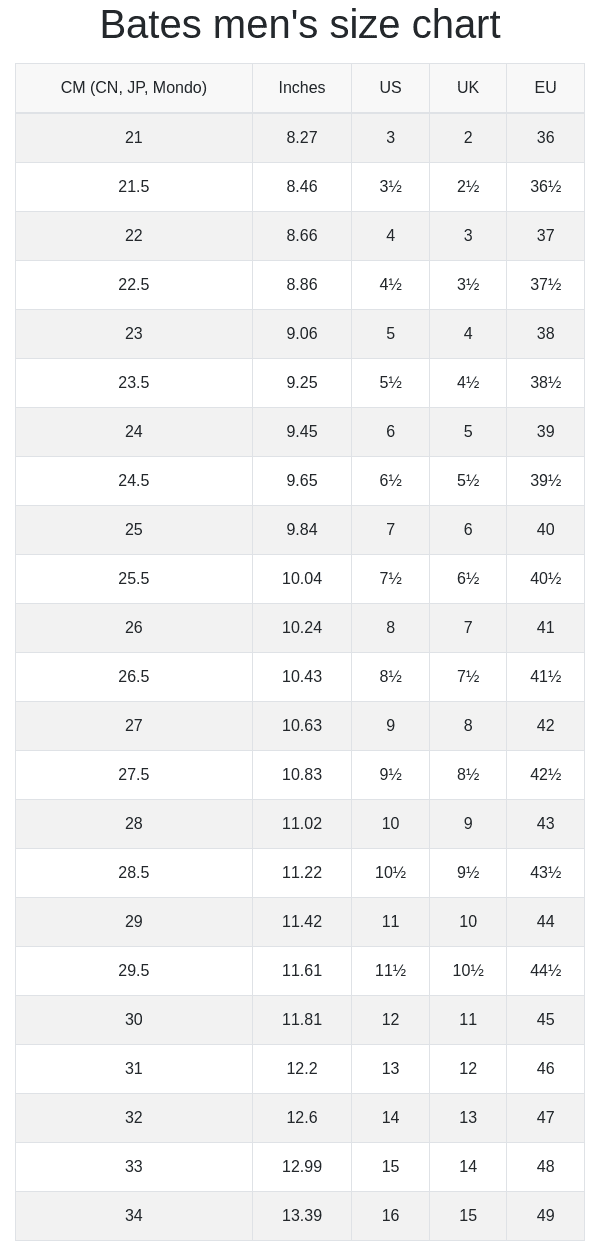The height and width of the screenshot is (1256, 600).
Task: Select the 10.04 inches cell
Action: pyautogui.click(x=302, y=579)
